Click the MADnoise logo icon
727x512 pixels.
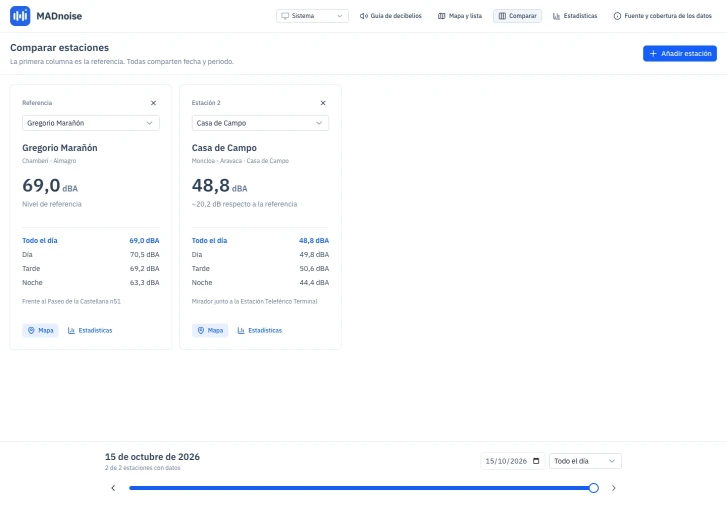click(x=20, y=16)
